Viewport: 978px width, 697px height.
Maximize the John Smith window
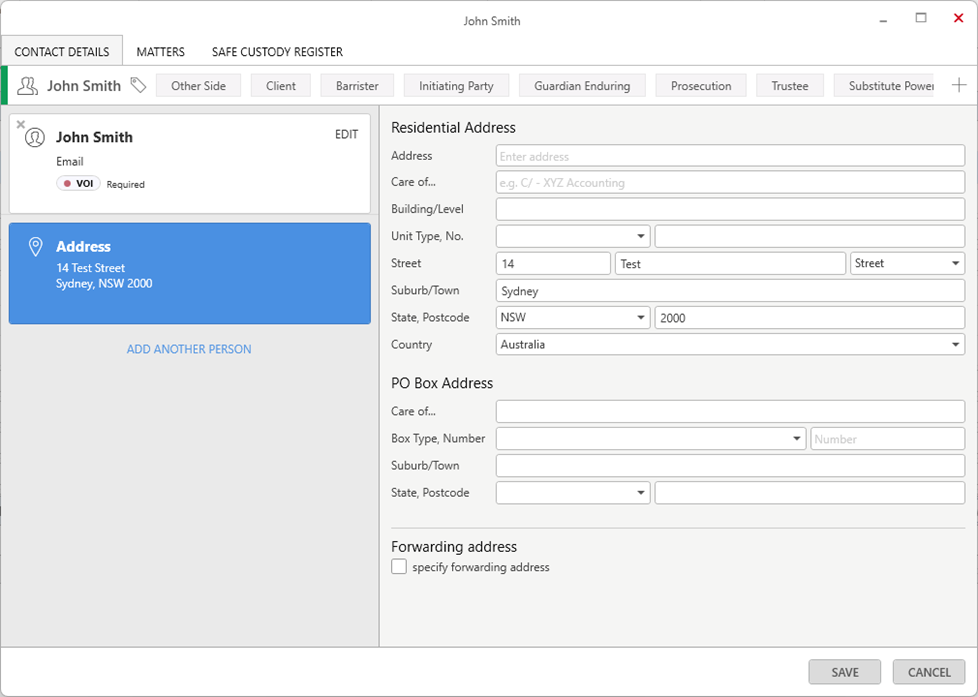coord(921,18)
